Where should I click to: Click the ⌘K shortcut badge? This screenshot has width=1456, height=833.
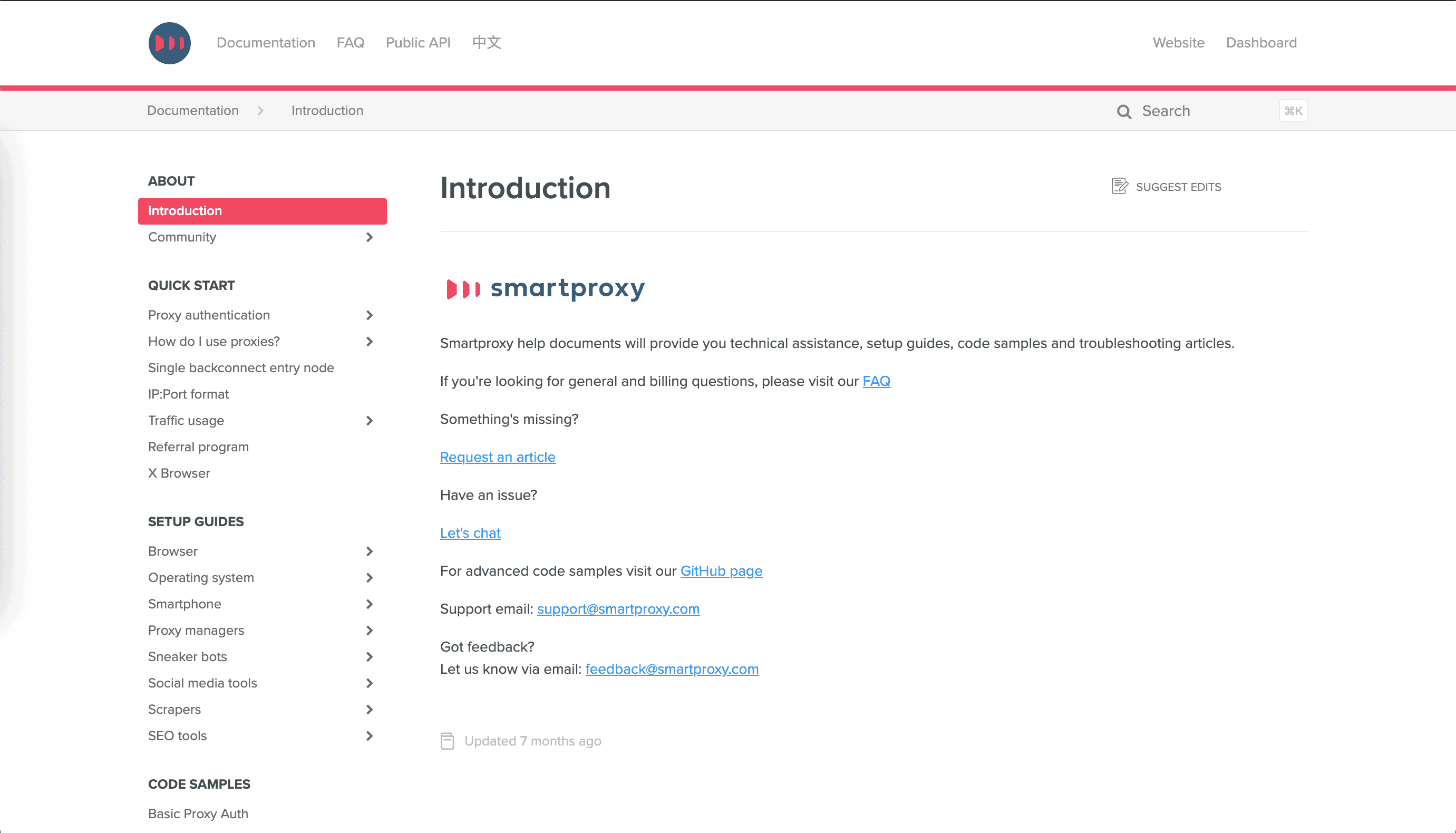(1293, 111)
